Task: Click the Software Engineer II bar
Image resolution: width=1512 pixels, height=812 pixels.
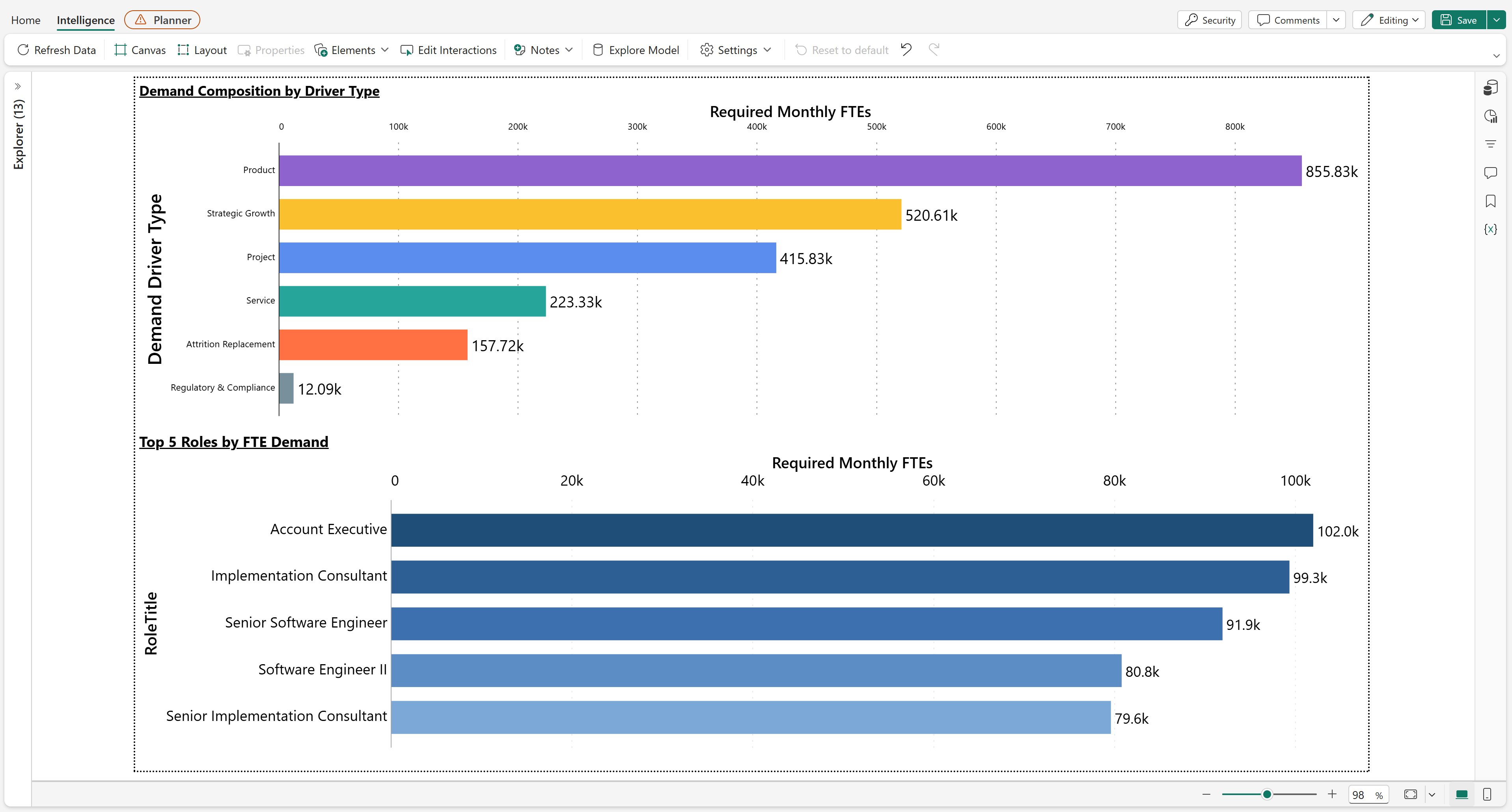Action: click(757, 670)
